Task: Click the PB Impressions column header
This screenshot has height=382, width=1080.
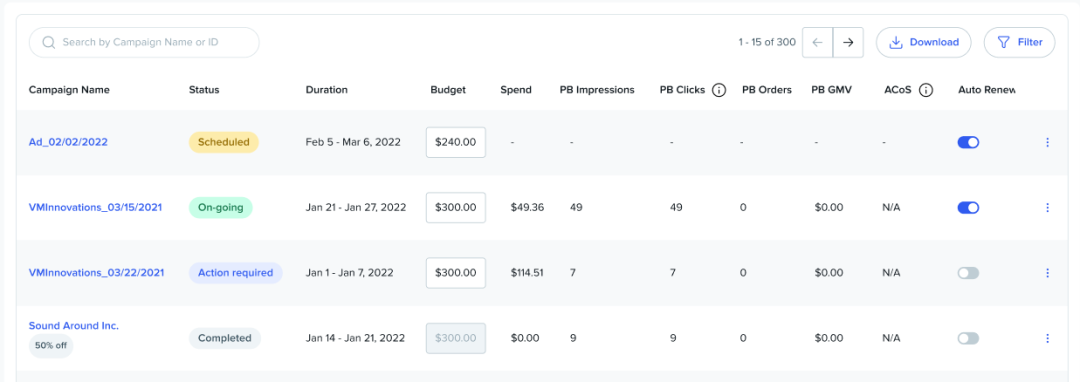Action: pos(597,90)
